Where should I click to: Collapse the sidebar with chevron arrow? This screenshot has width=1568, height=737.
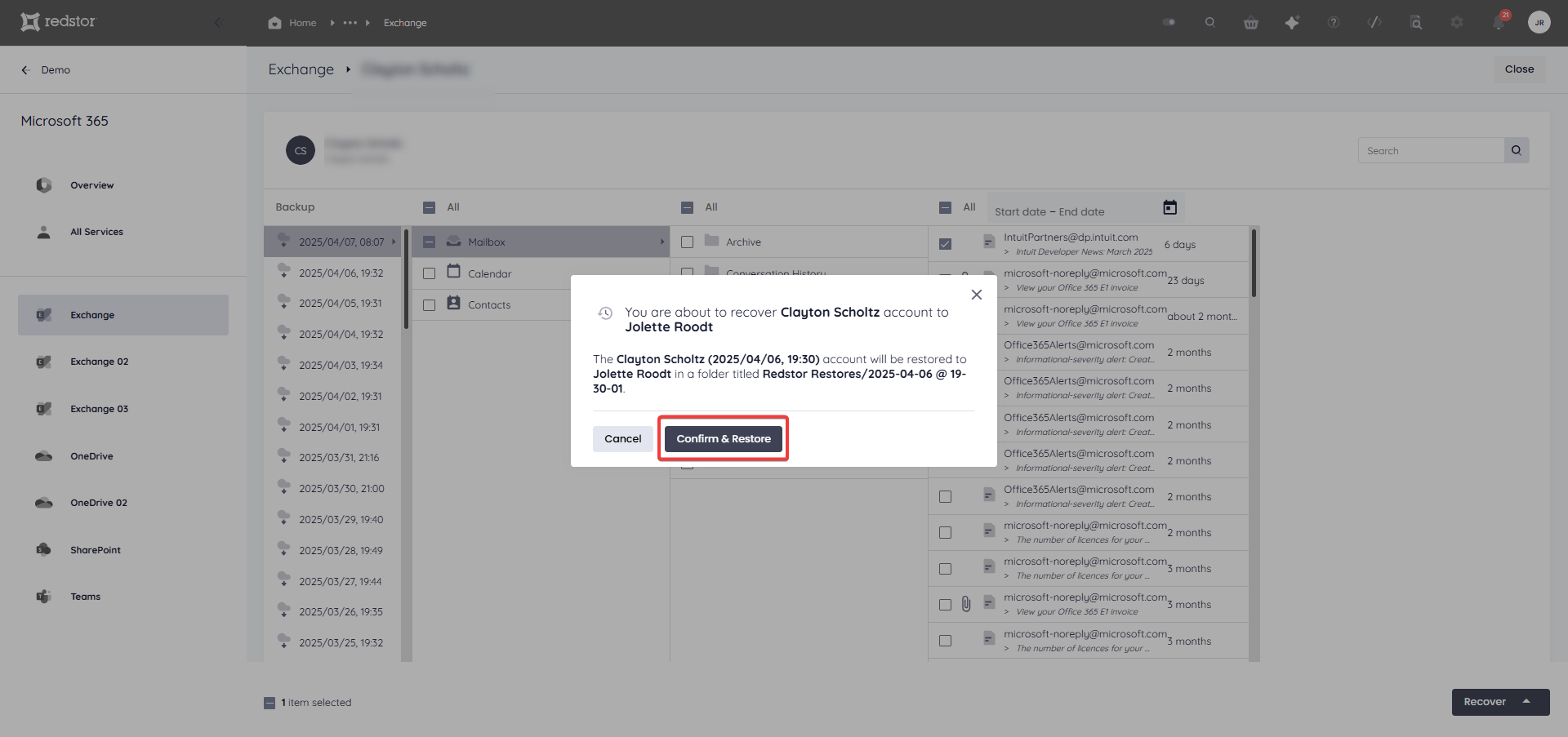coord(218,22)
